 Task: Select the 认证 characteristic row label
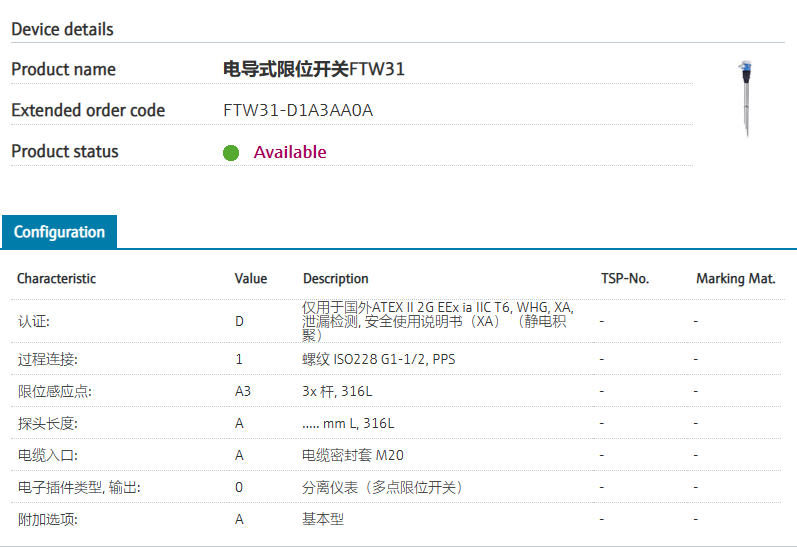coord(33,322)
